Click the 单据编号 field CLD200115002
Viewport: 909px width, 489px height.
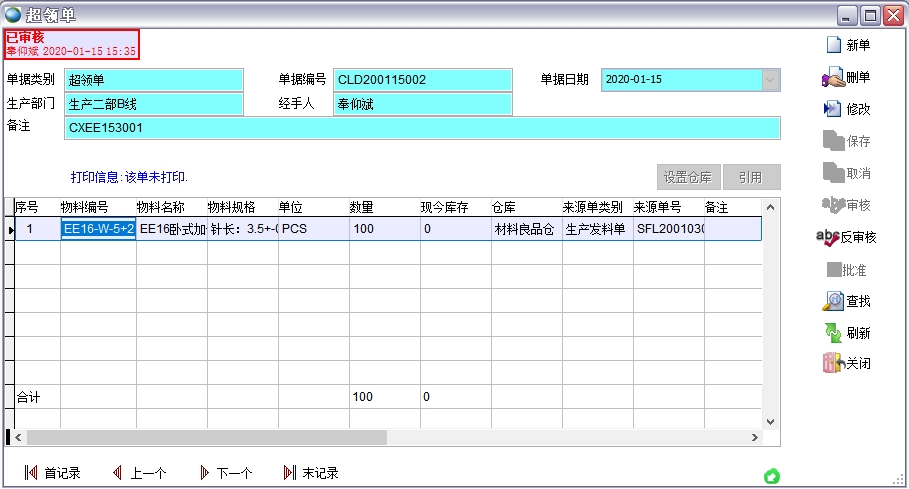pyautogui.click(x=422, y=79)
